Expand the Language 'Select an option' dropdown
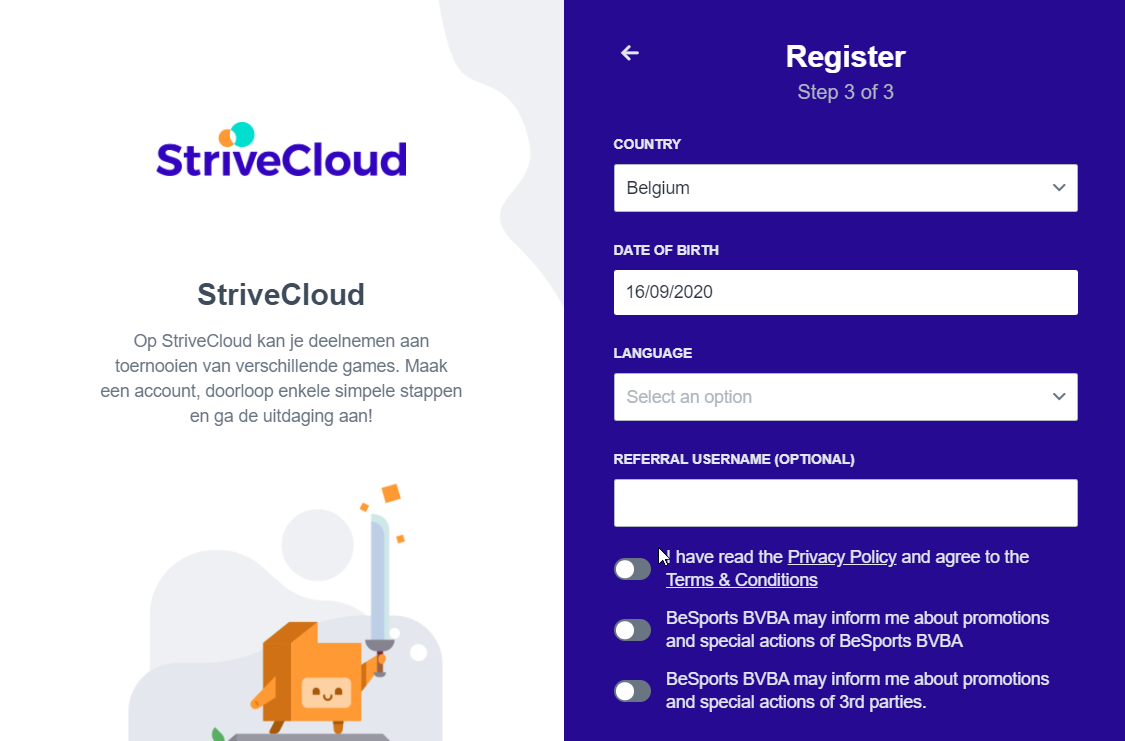This screenshot has height=741, width=1125. (845, 397)
